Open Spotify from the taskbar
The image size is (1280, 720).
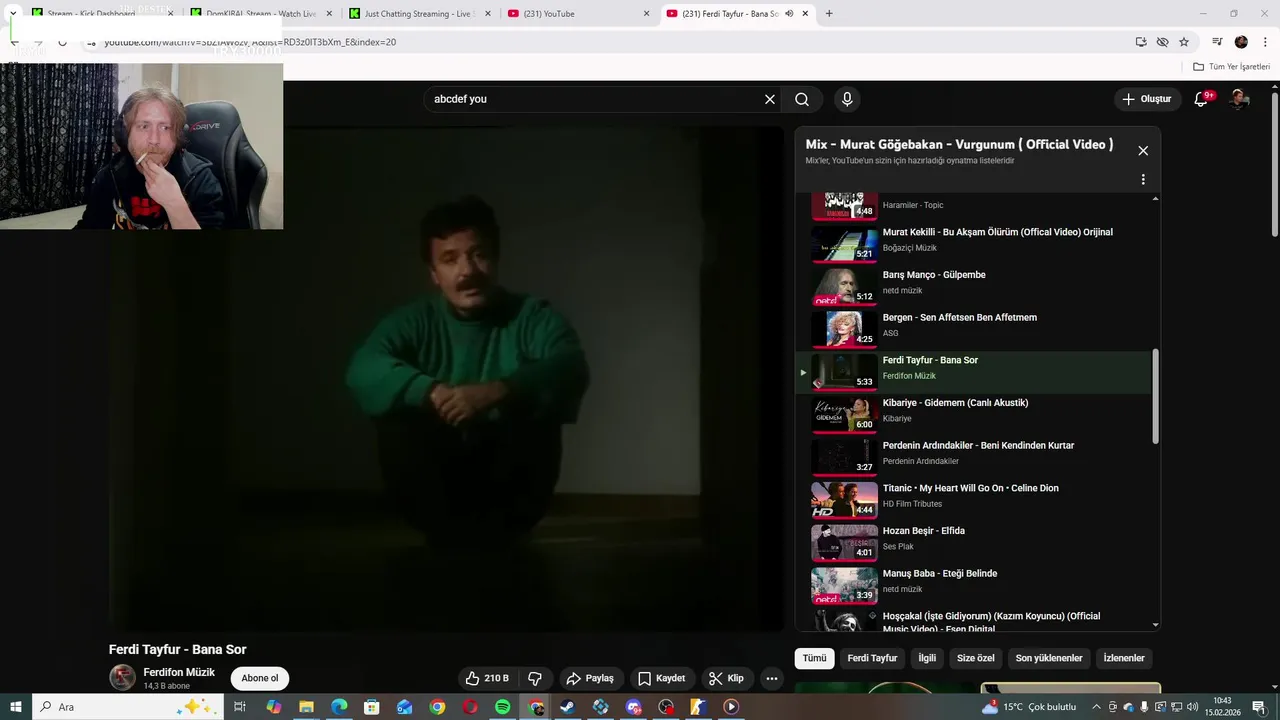coord(503,707)
